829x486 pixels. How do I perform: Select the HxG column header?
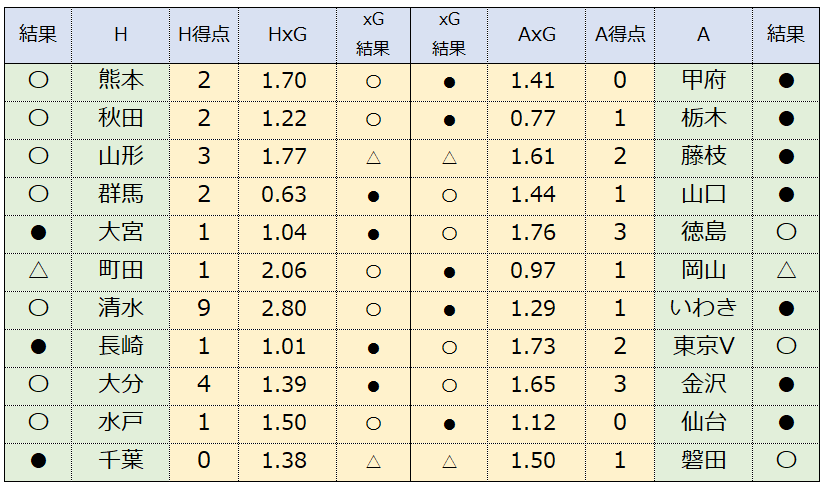pyautogui.click(x=287, y=35)
